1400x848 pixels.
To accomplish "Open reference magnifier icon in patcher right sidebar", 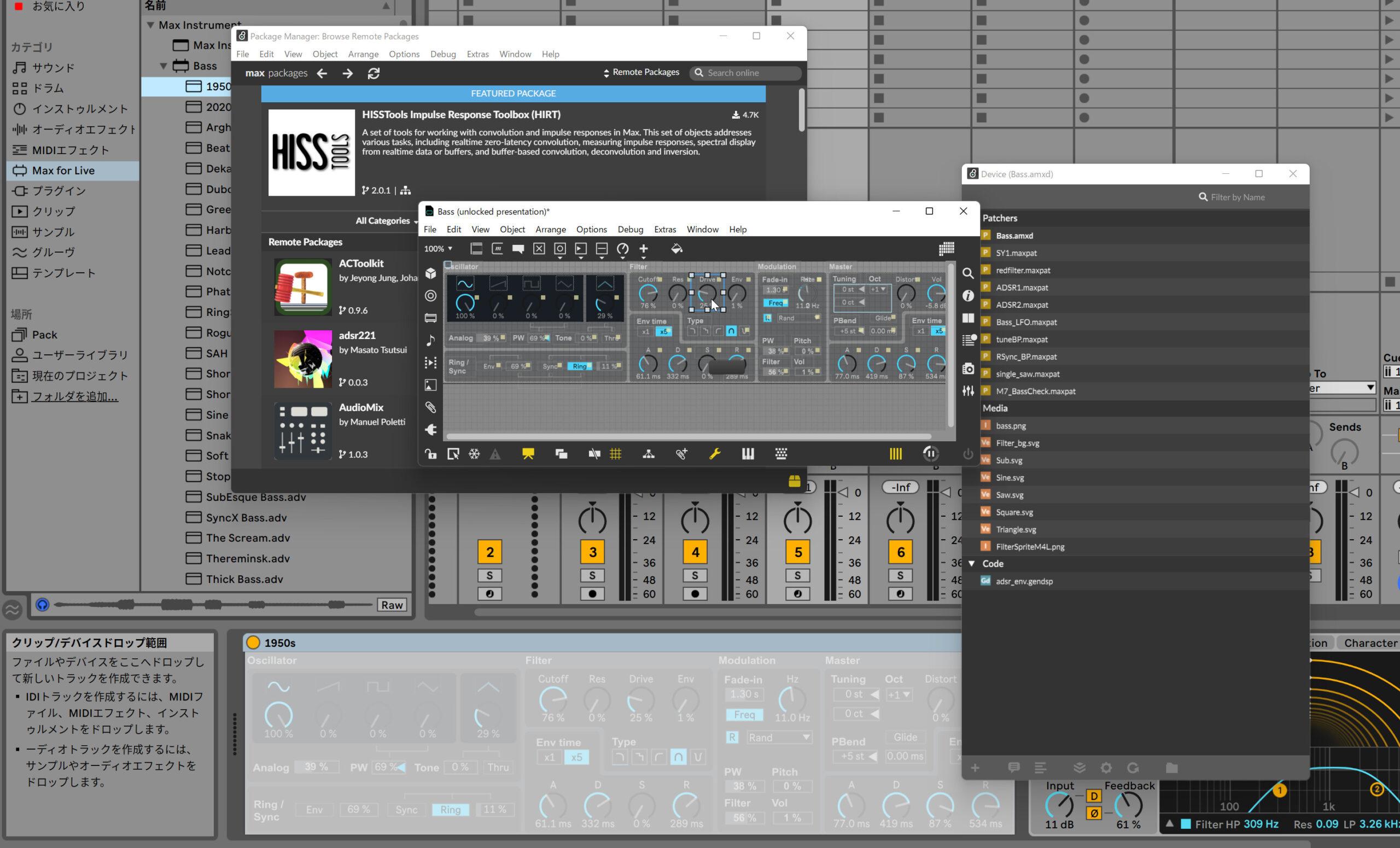I will pyautogui.click(x=968, y=273).
